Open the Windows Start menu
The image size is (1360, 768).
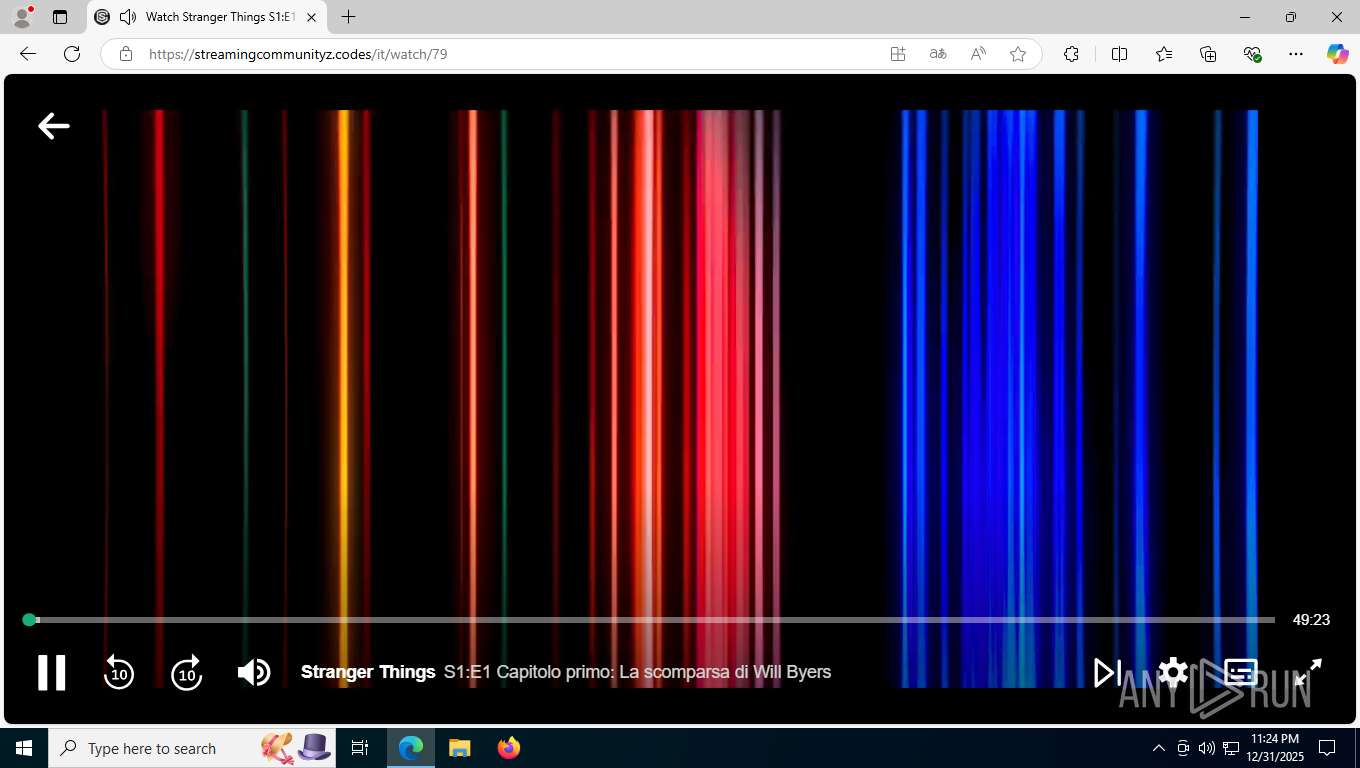pos(24,748)
